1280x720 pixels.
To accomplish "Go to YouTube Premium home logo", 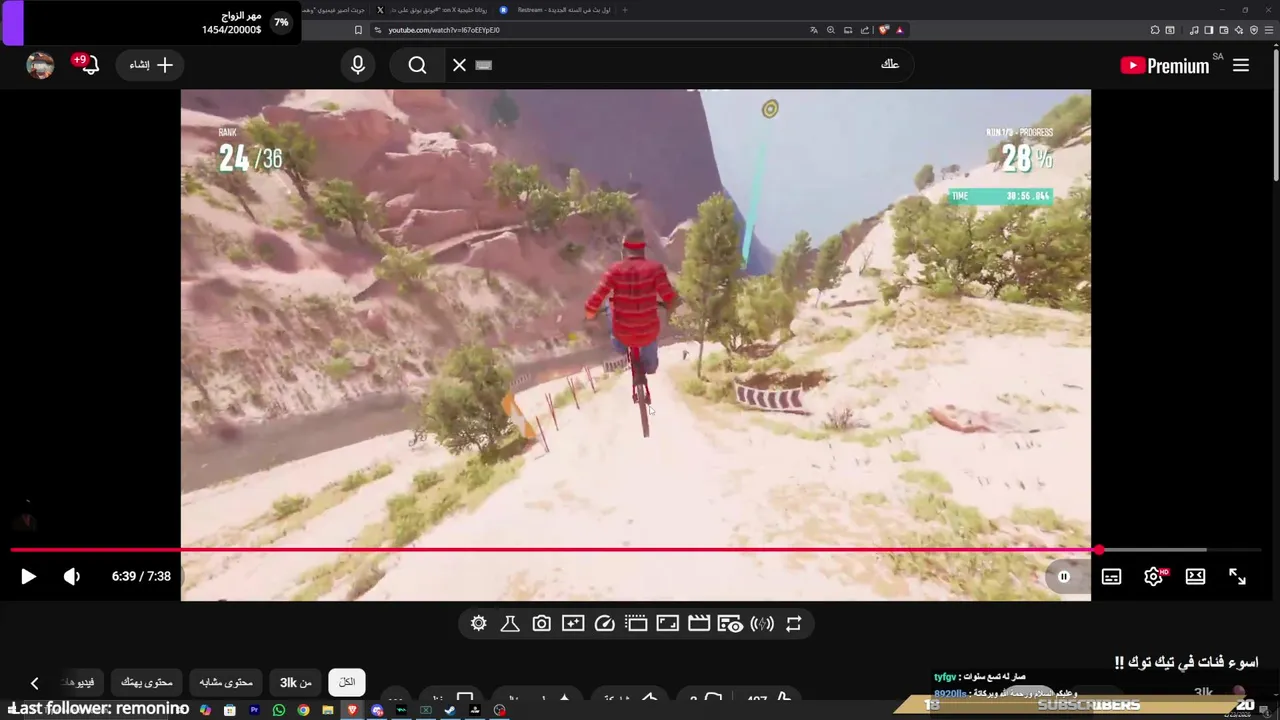I will [1166, 65].
